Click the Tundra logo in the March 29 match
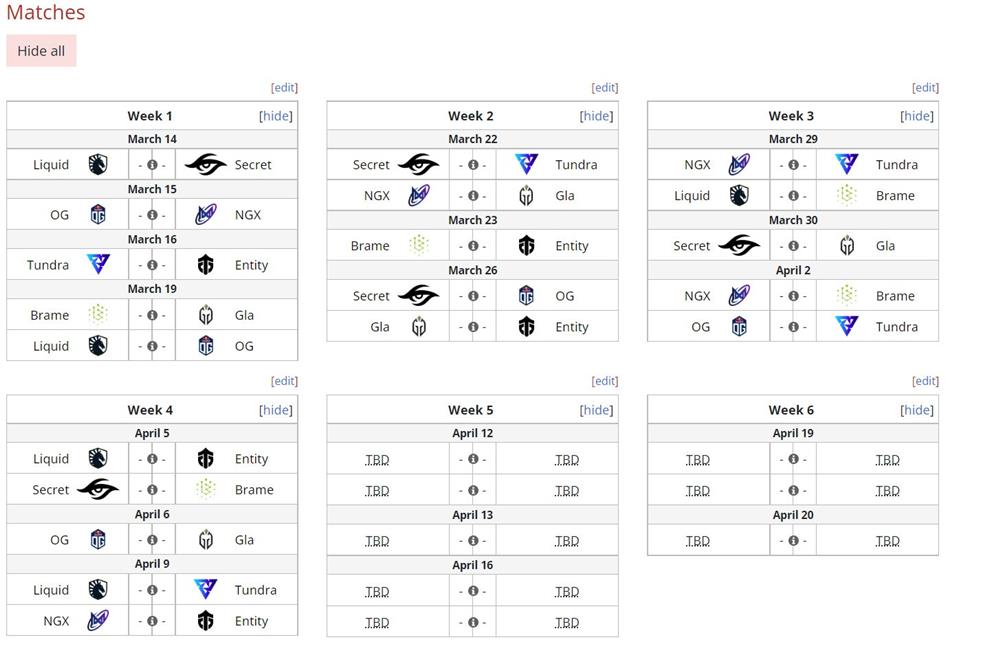The width and height of the screenshot is (1000, 648). coord(845,164)
